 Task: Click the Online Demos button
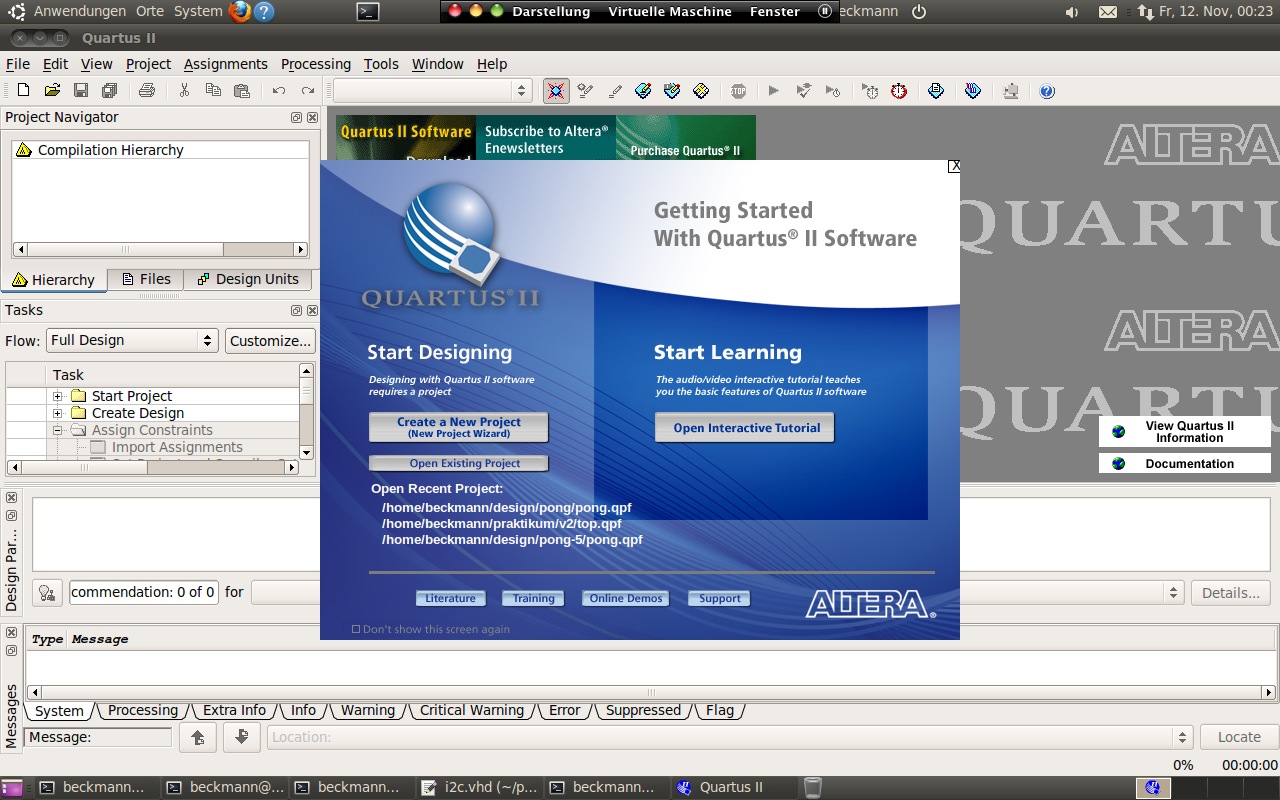tap(626, 598)
